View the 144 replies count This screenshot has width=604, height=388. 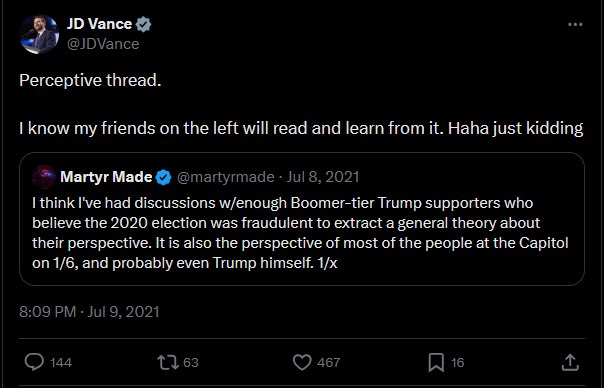pos(61,363)
